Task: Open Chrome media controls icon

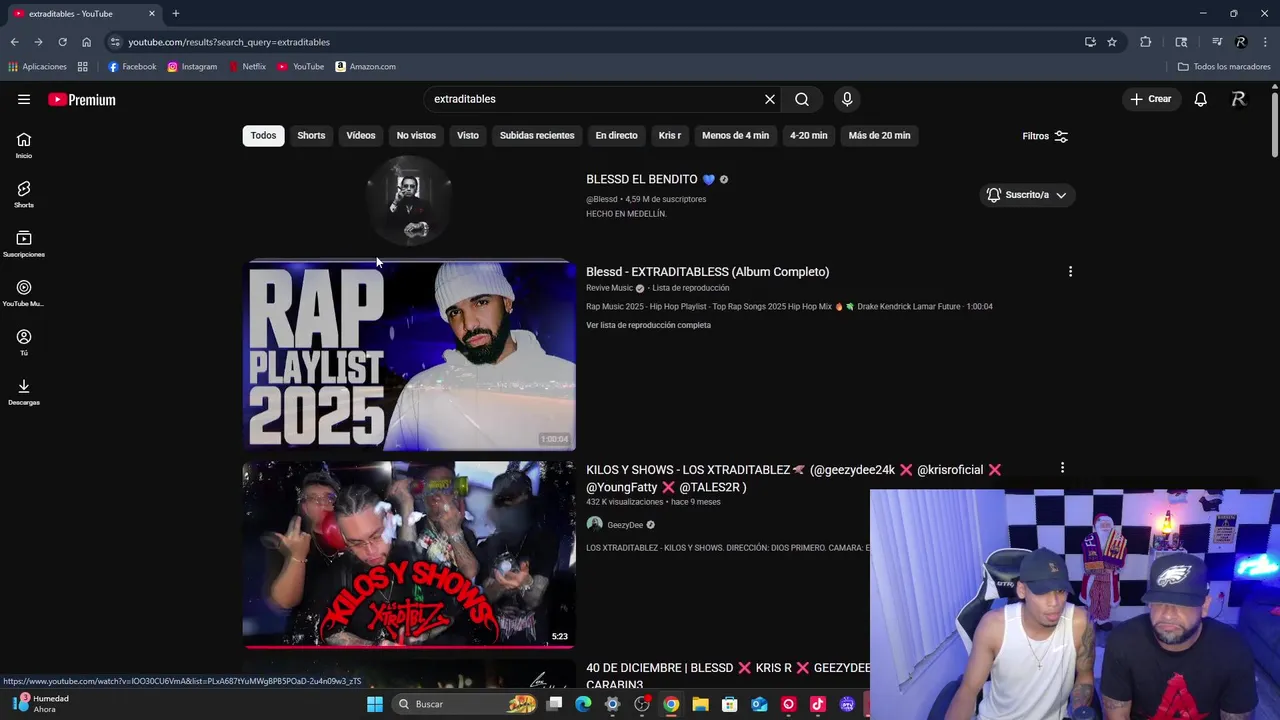Action: pyautogui.click(x=1217, y=42)
